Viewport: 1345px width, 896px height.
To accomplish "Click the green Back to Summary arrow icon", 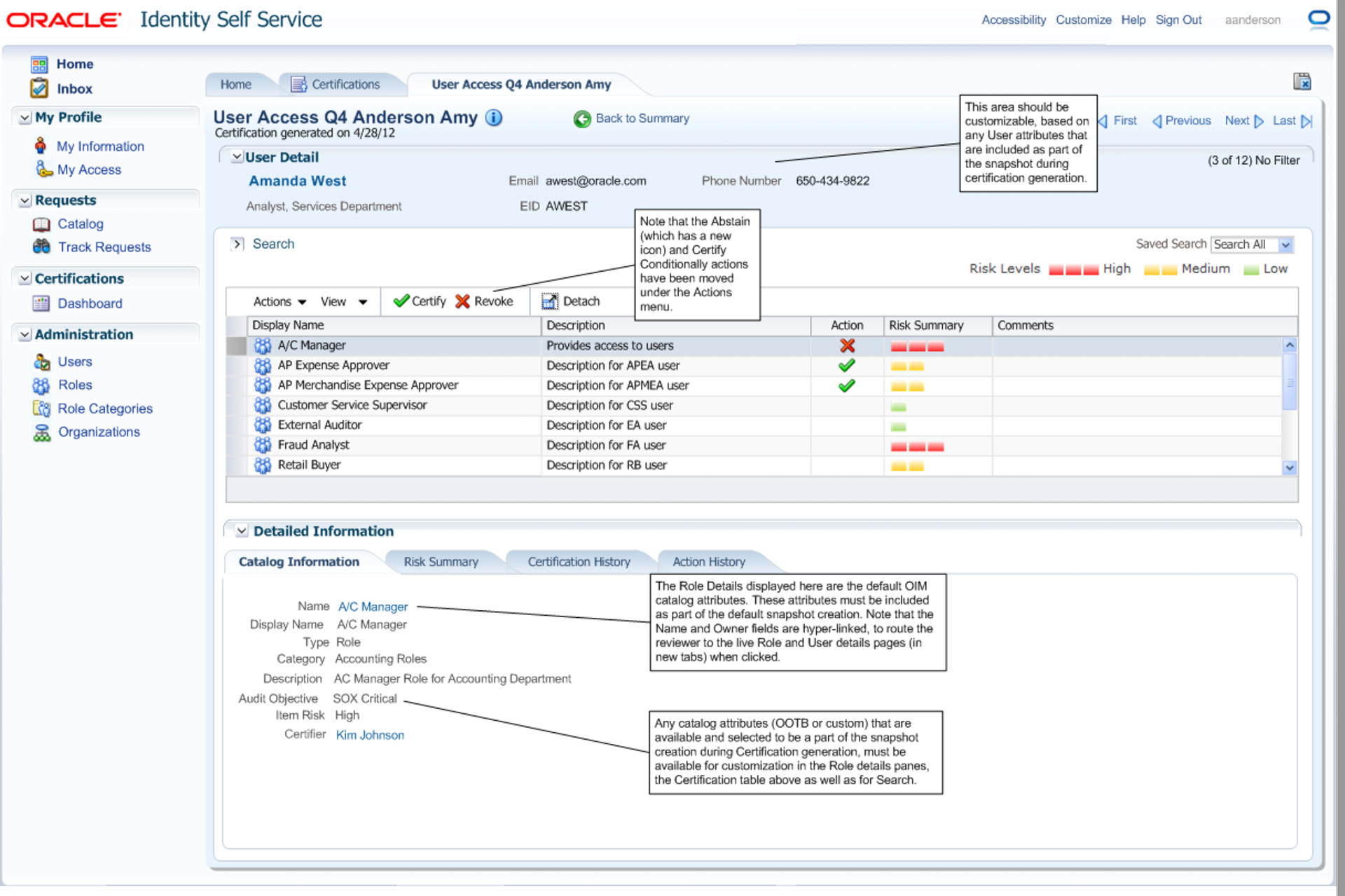I will pyautogui.click(x=582, y=119).
